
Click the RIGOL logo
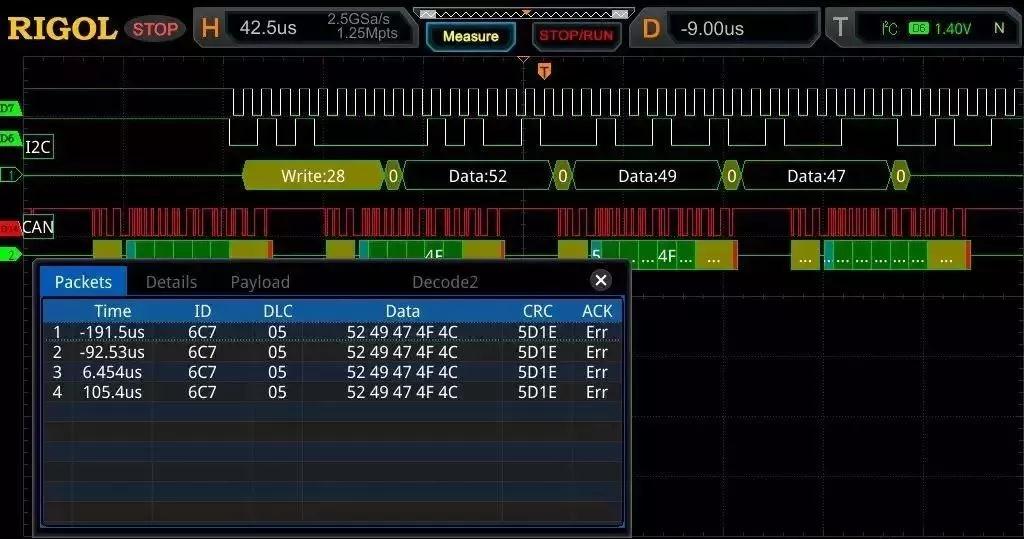(x=62, y=29)
